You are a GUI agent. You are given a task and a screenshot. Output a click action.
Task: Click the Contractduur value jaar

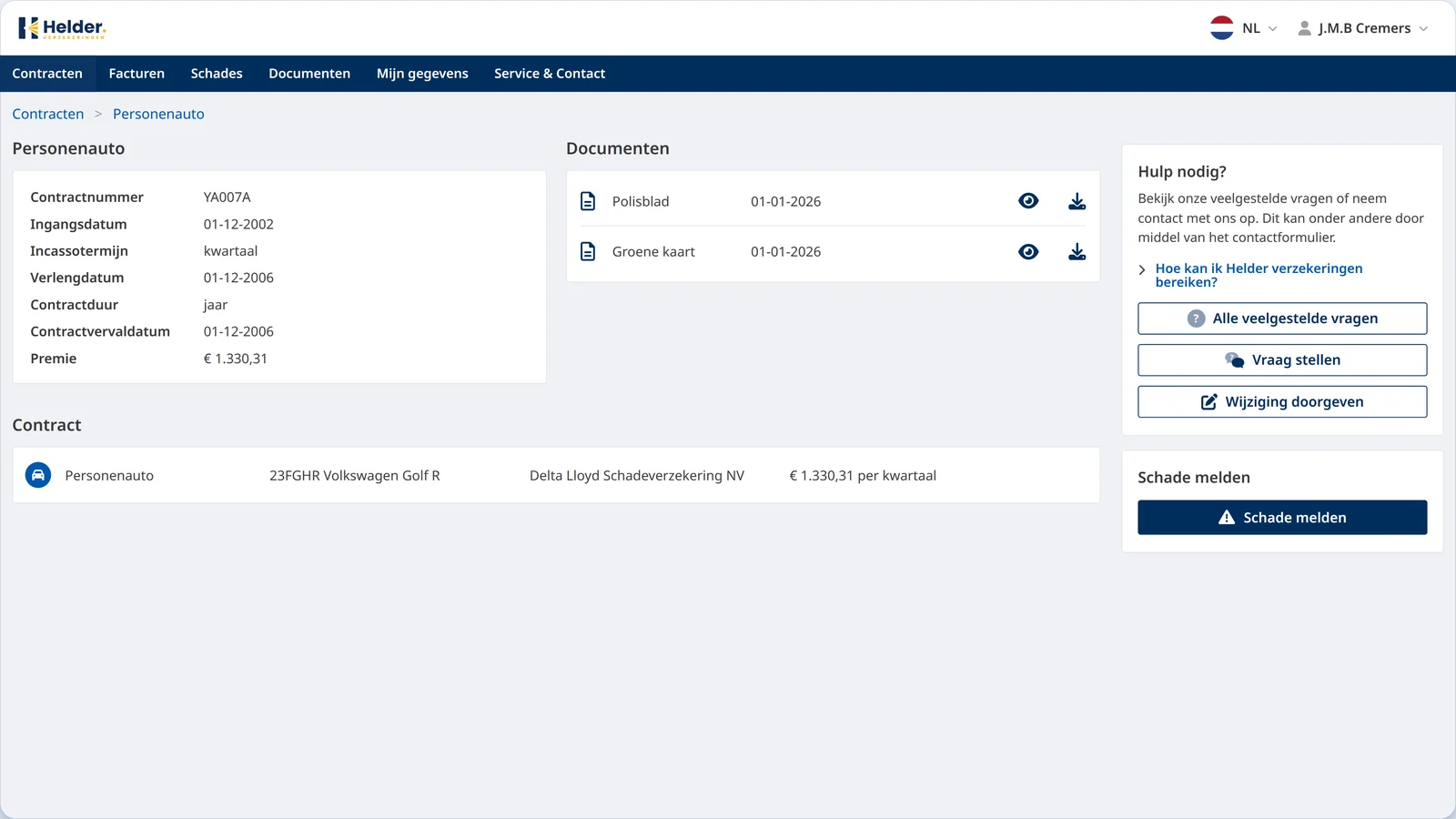[215, 305]
